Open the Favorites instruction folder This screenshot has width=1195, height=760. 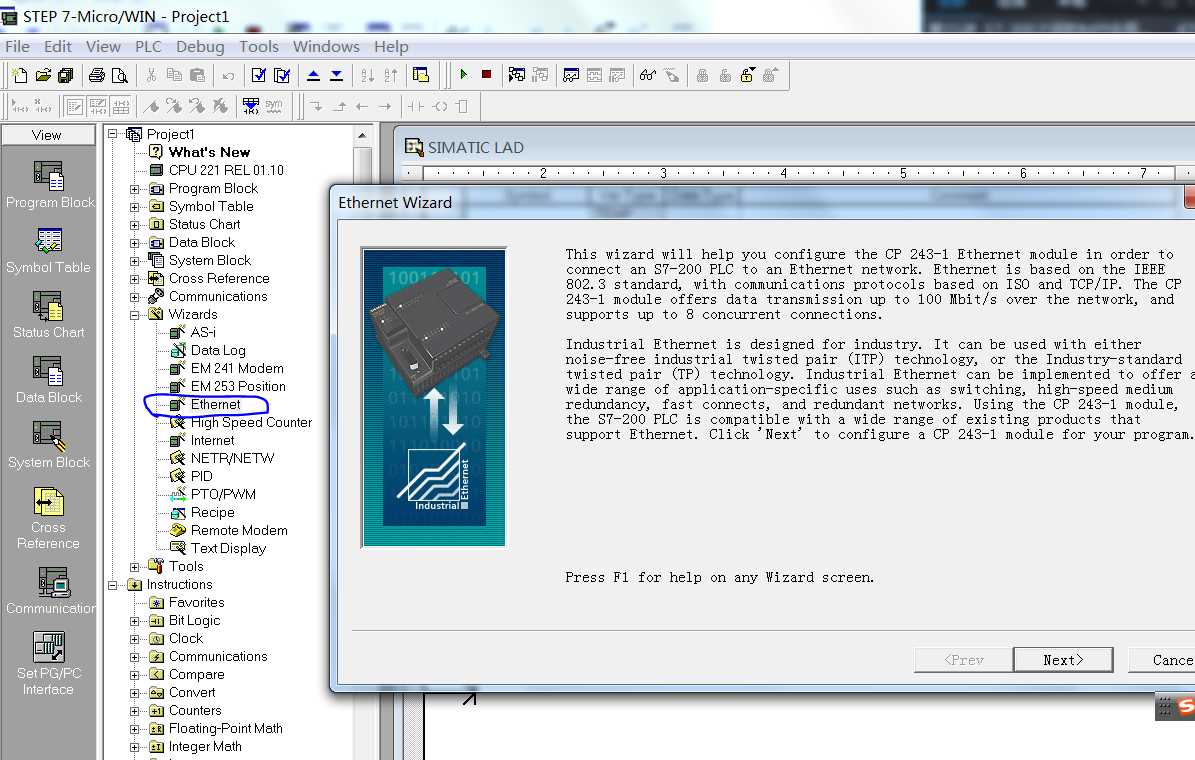[196, 603]
